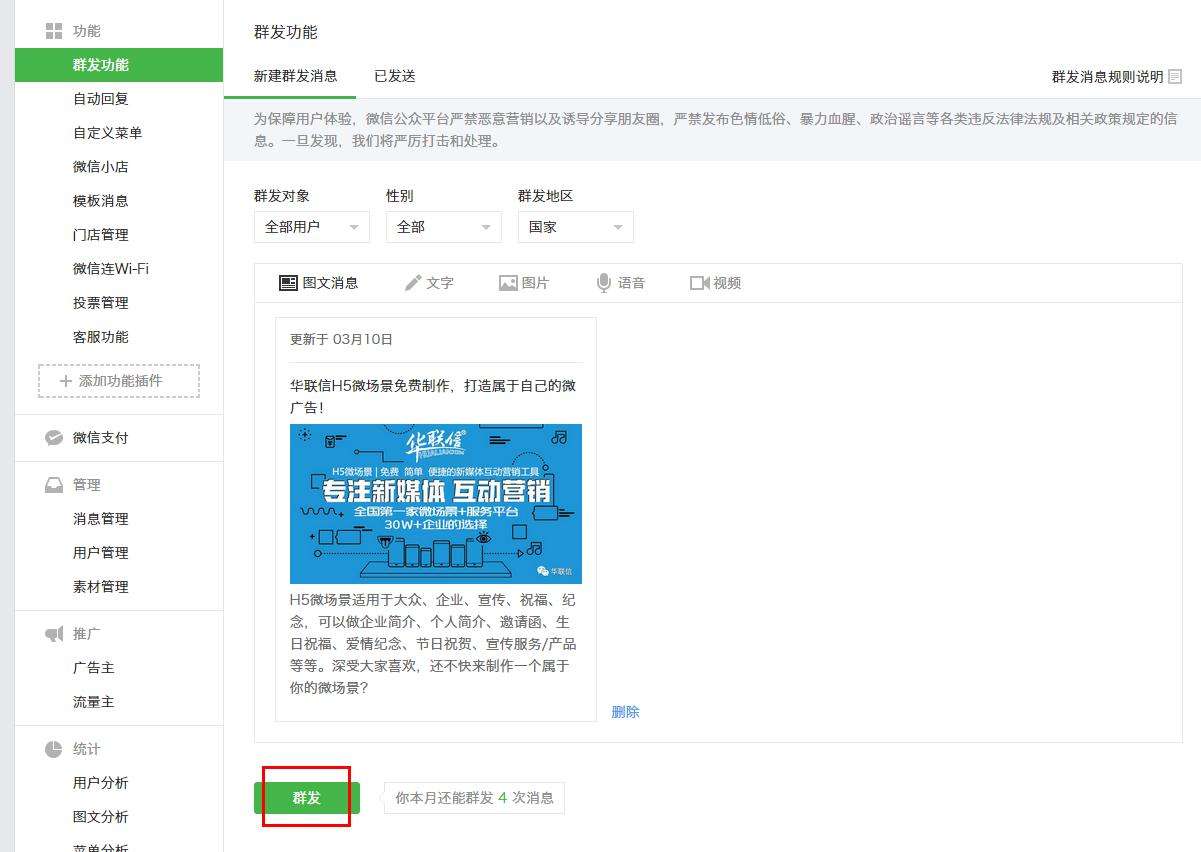This screenshot has width=1201, height=852.
Task: Select the 图文消息 message type icon
Action: 288,283
